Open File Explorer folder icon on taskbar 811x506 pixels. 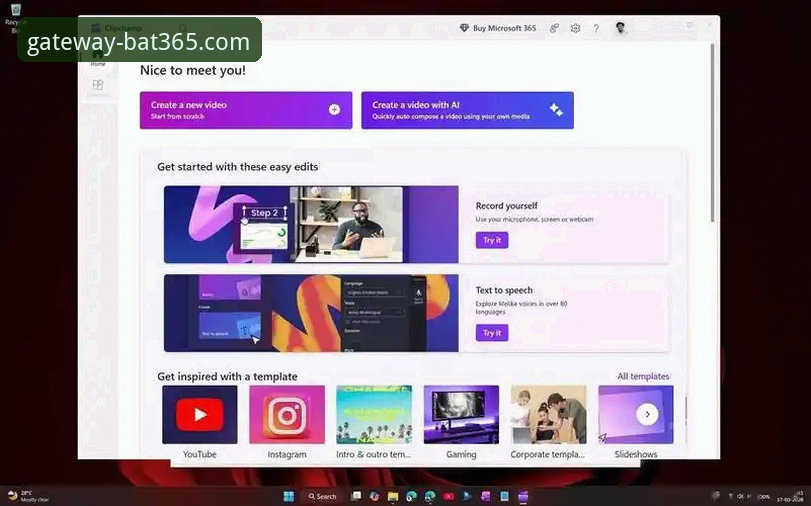pyautogui.click(x=393, y=496)
